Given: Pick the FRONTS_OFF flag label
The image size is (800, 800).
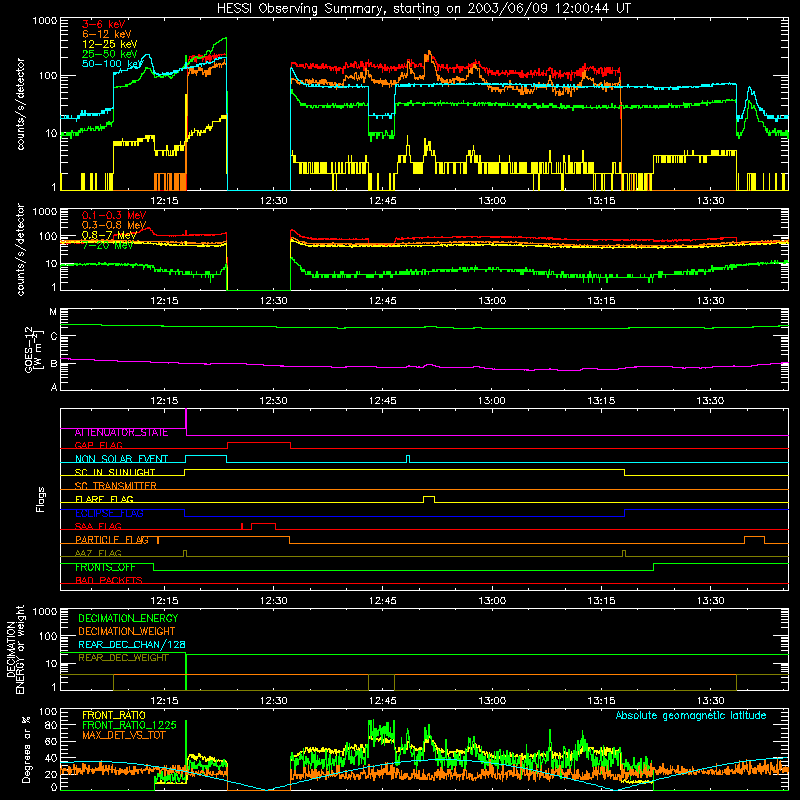Looking at the screenshot, I should [x=105, y=567].
